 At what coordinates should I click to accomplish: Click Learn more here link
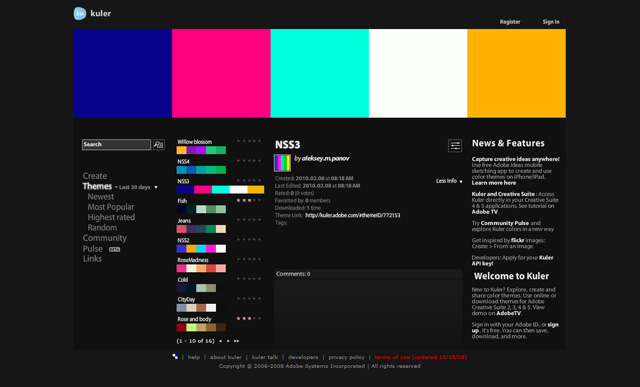(494, 183)
